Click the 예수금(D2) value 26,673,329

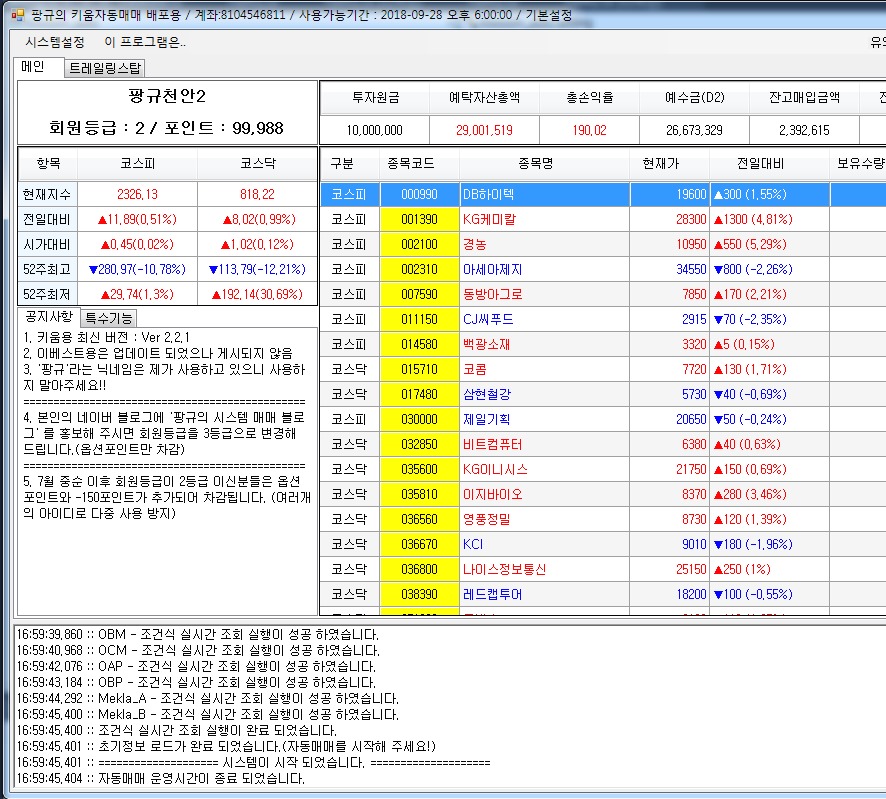click(694, 130)
